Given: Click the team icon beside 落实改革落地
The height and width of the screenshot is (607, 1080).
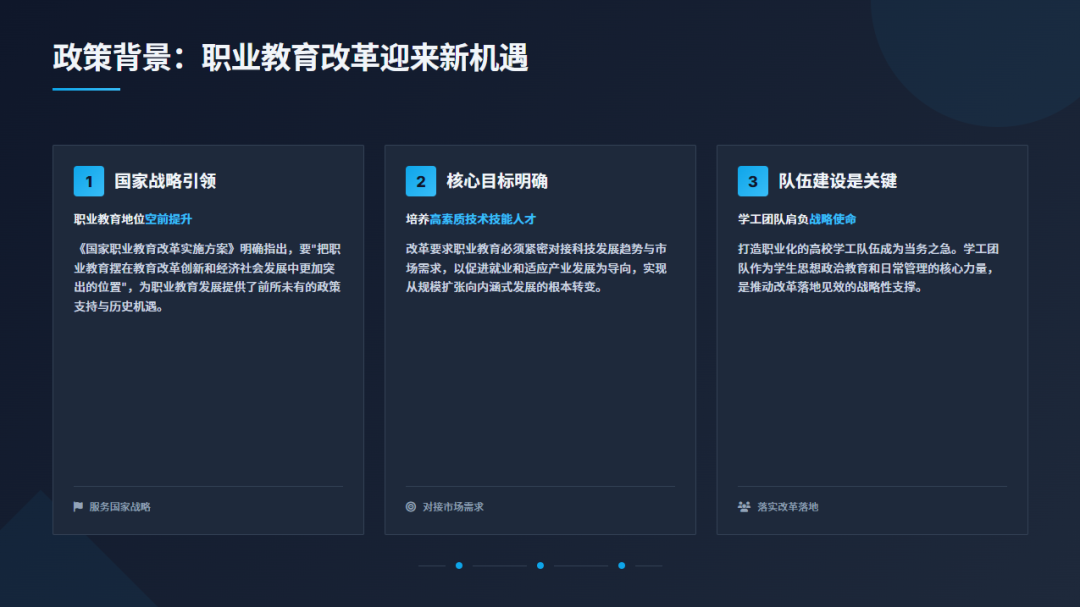Looking at the screenshot, I should pyautogui.click(x=744, y=506).
